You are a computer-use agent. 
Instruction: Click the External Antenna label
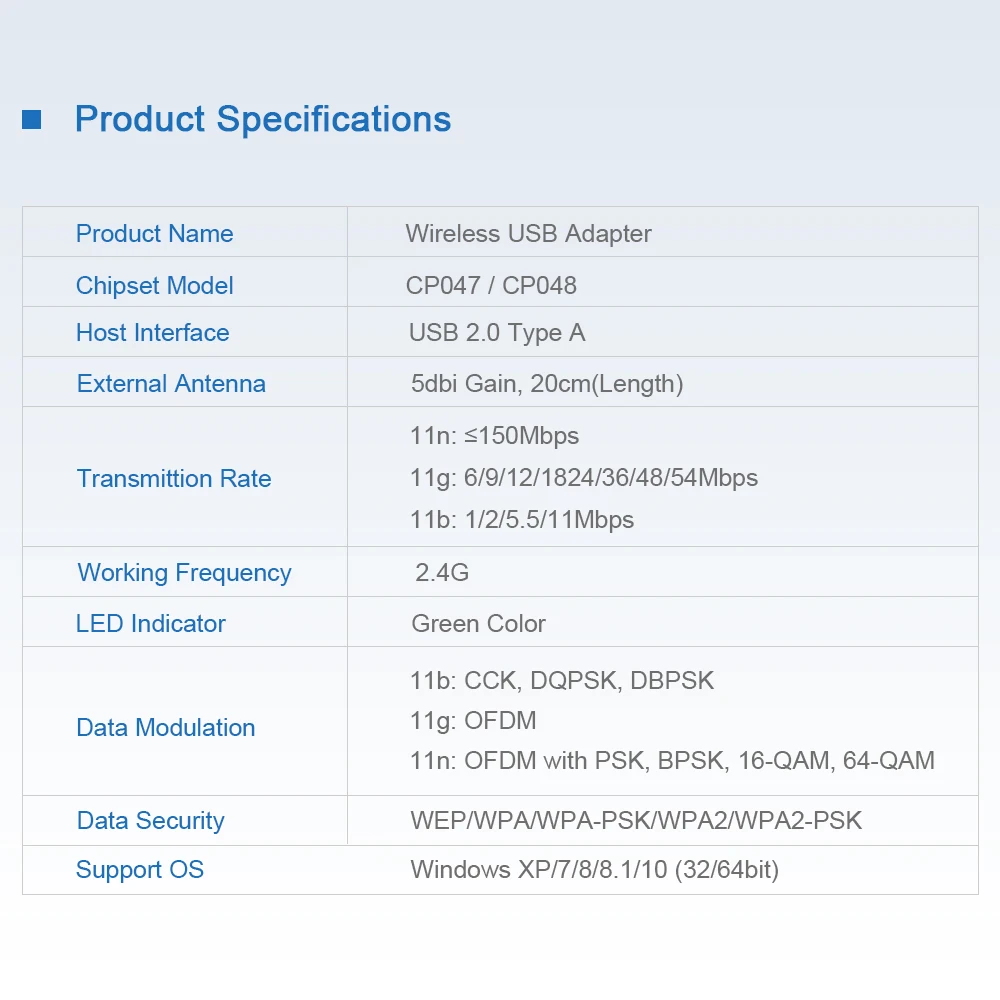click(x=171, y=383)
